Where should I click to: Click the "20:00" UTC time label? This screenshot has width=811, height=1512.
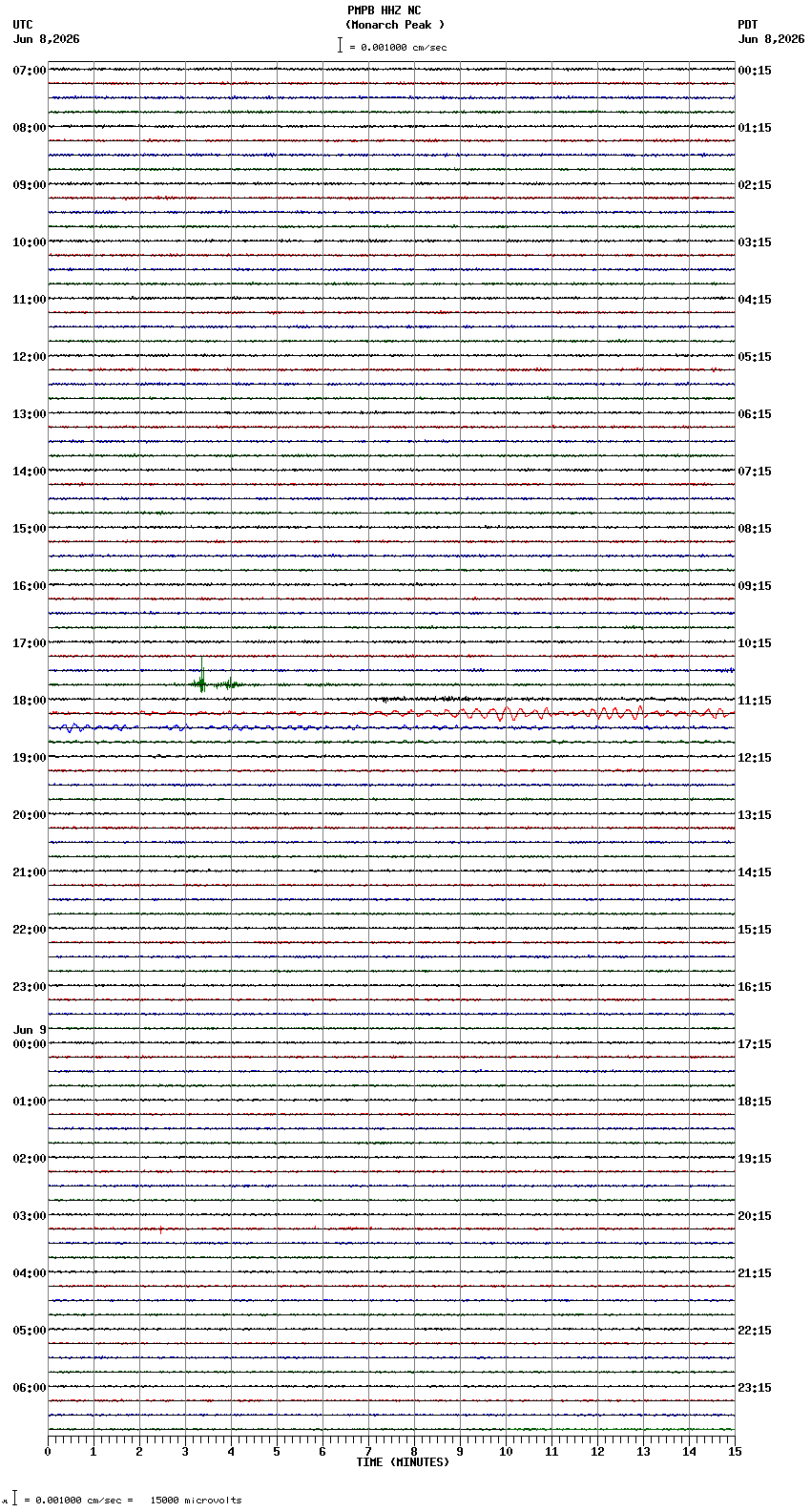click(x=30, y=815)
